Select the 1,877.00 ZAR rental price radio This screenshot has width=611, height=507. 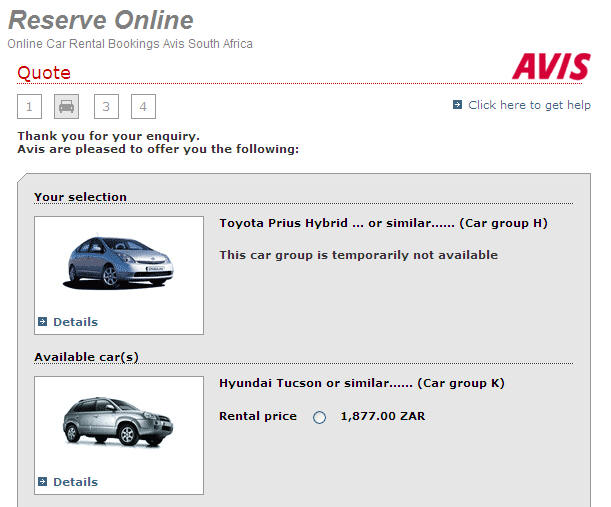[319, 417]
